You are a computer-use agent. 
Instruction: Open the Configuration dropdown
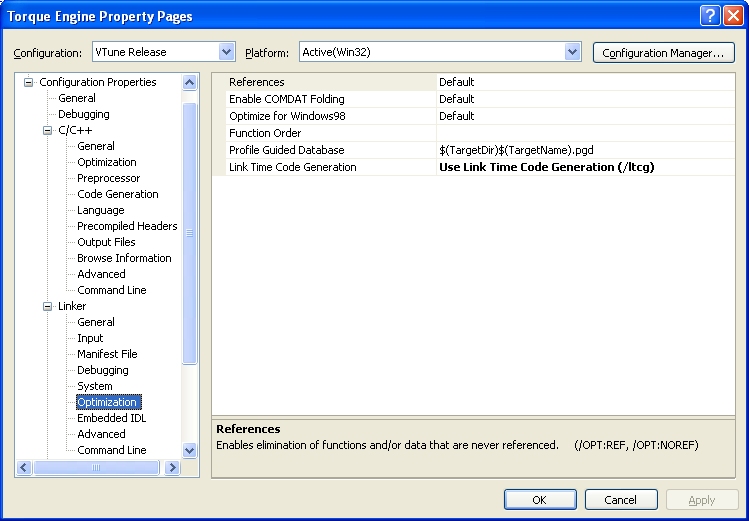[x=226, y=52]
